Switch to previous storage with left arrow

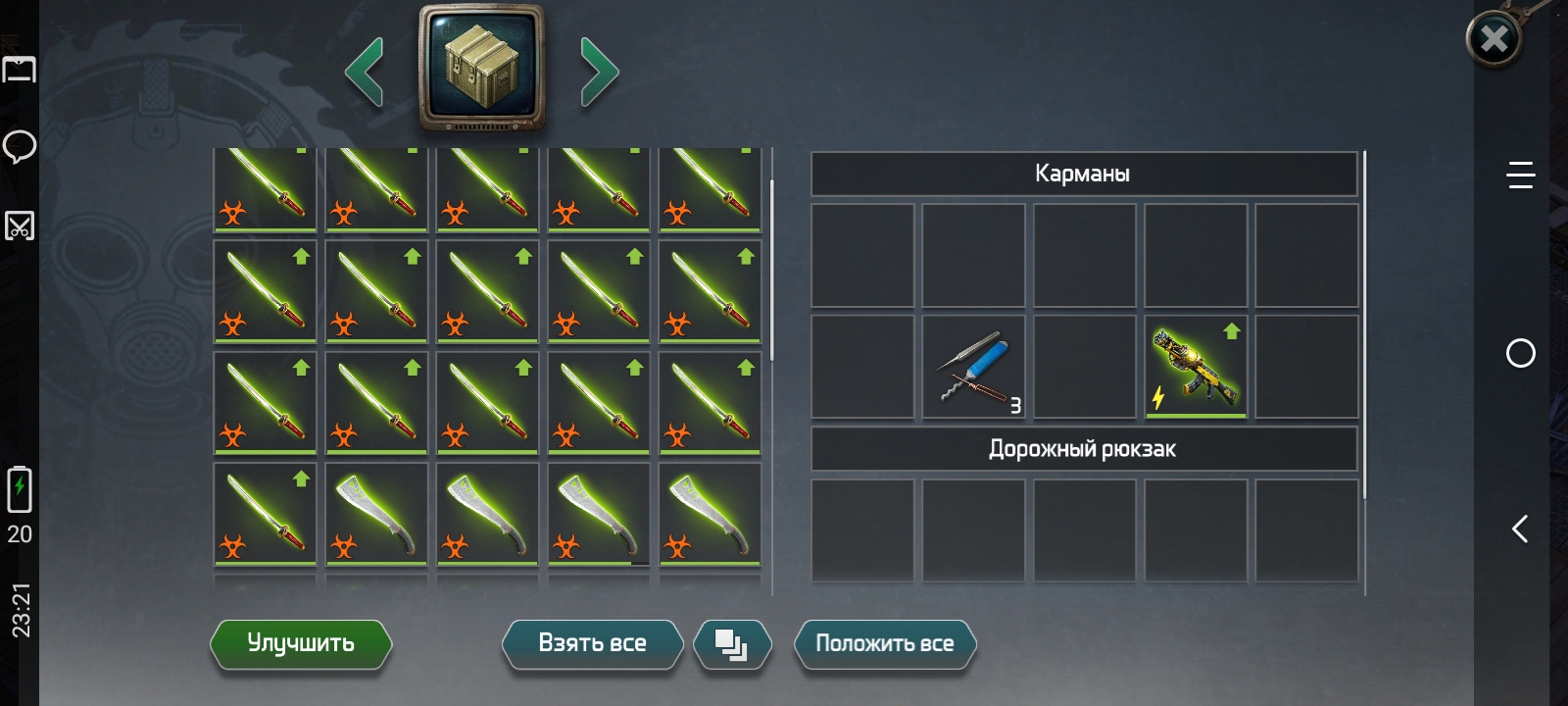pyautogui.click(x=365, y=71)
